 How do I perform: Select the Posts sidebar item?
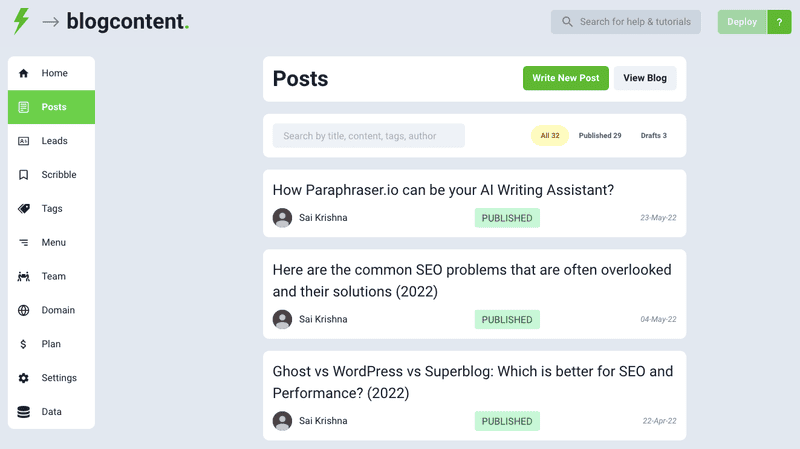tap(52, 107)
